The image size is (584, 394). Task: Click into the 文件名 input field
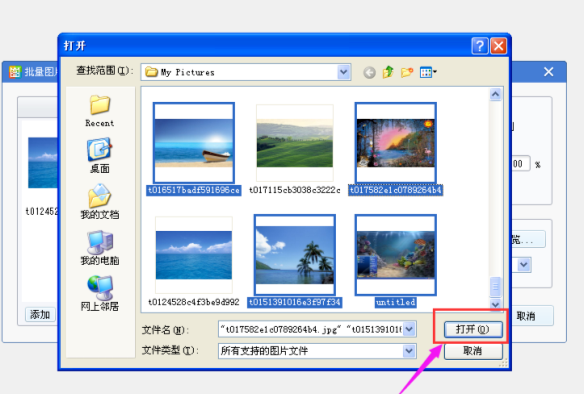coord(311,329)
